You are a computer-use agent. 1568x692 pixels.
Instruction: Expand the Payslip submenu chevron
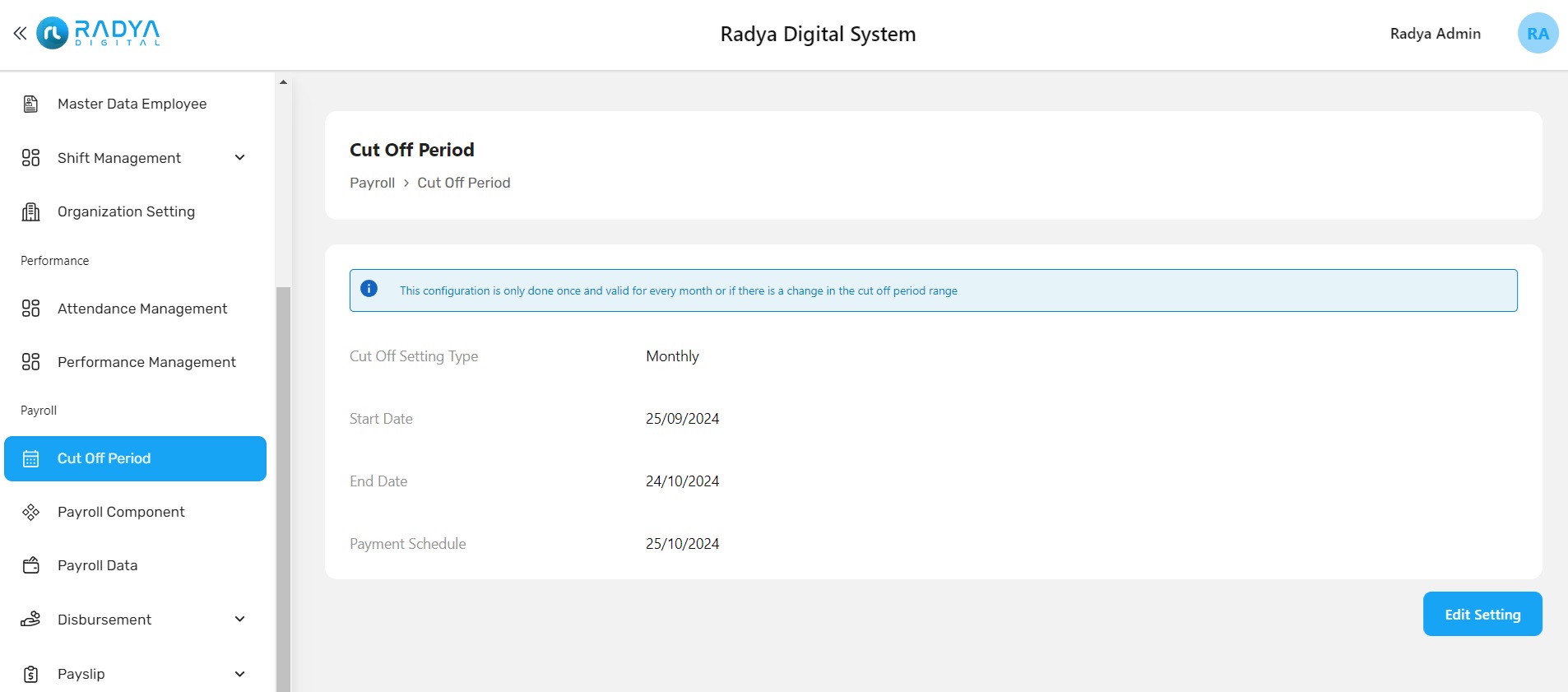pos(239,674)
